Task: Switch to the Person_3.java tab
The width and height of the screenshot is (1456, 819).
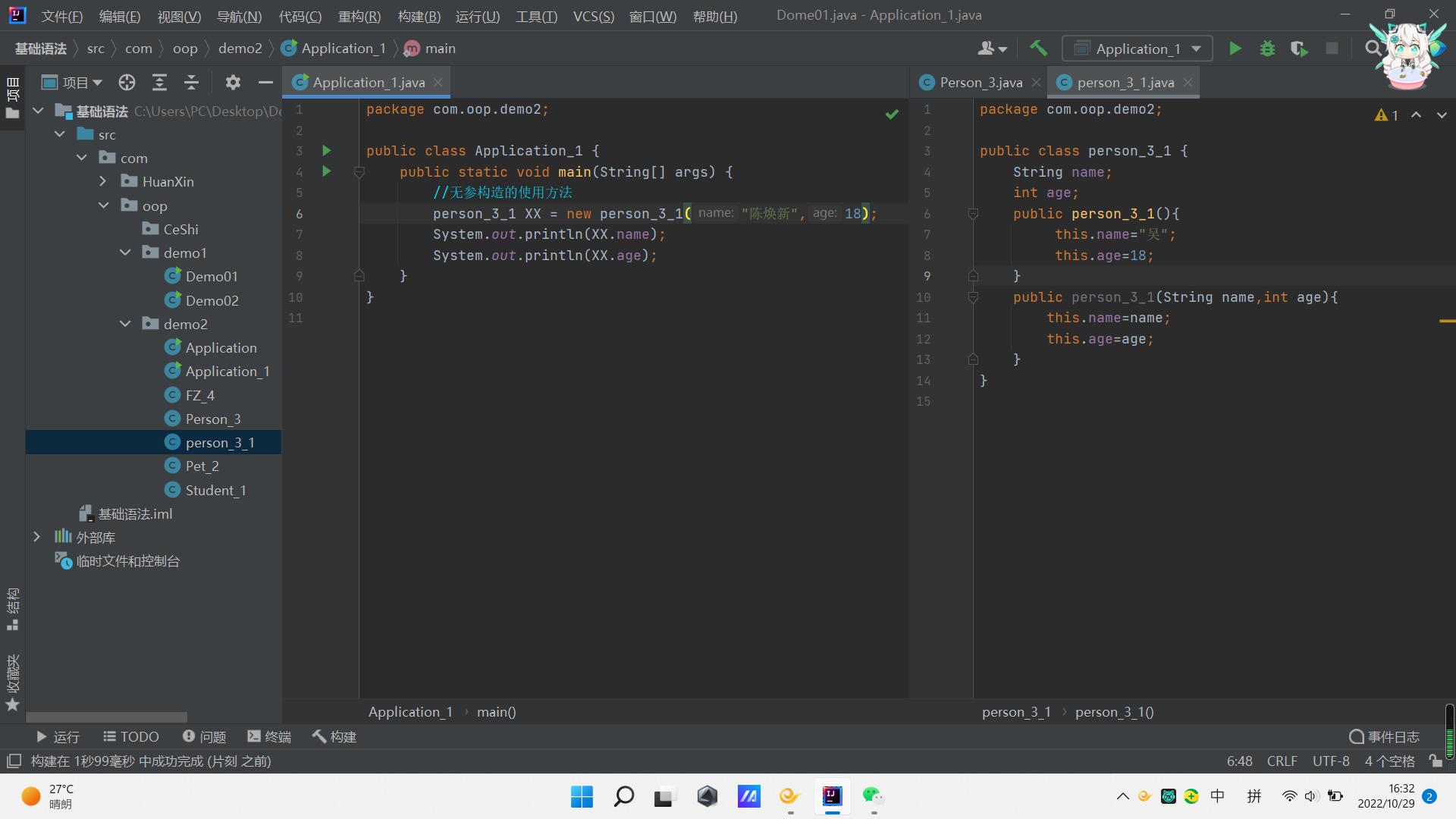Action: tap(981, 83)
